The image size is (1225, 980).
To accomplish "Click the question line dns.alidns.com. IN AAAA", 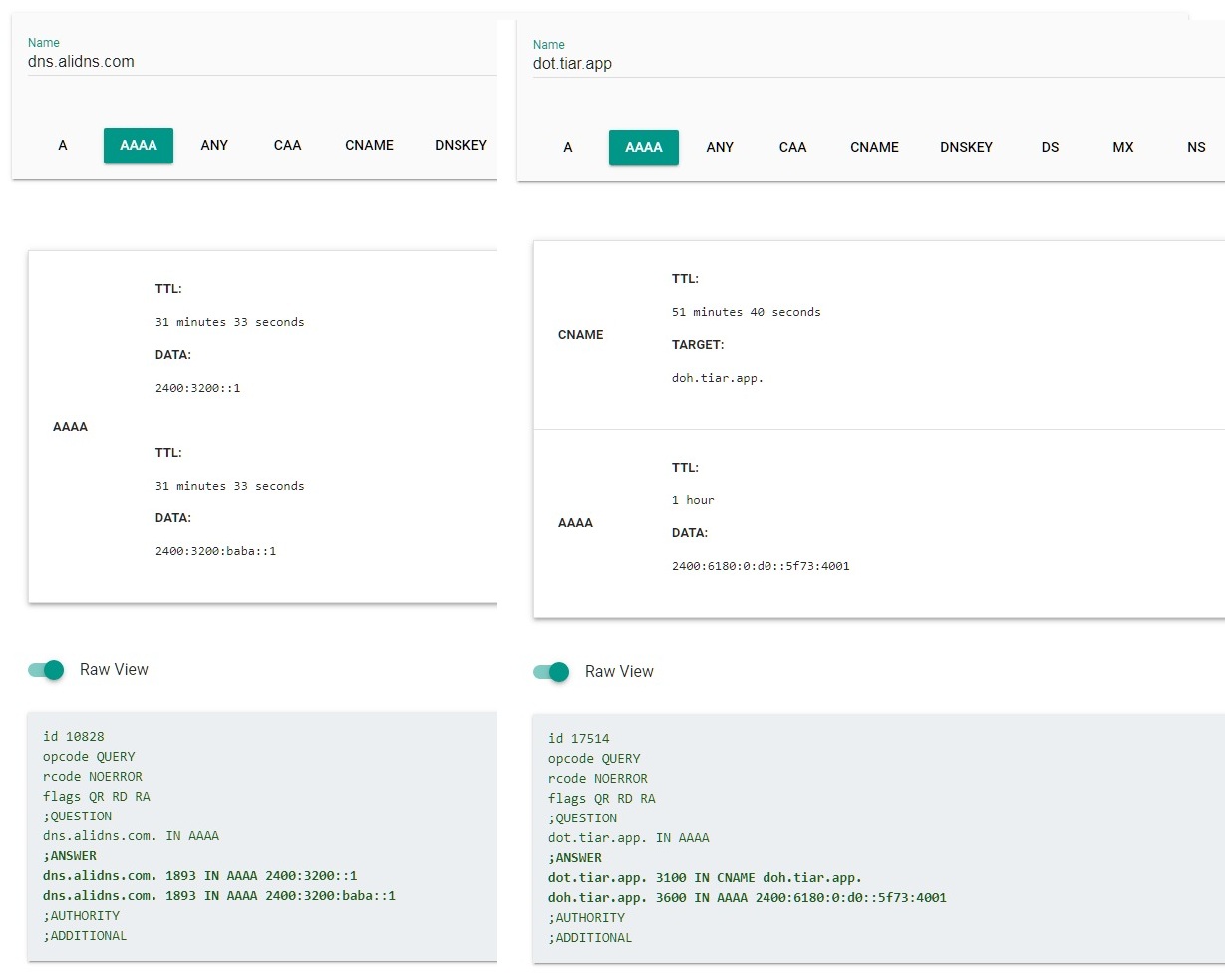I will pyautogui.click(x=131, y=836).
